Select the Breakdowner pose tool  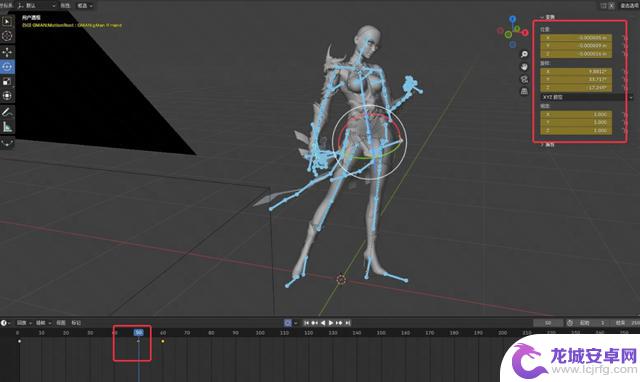[7, 143]
